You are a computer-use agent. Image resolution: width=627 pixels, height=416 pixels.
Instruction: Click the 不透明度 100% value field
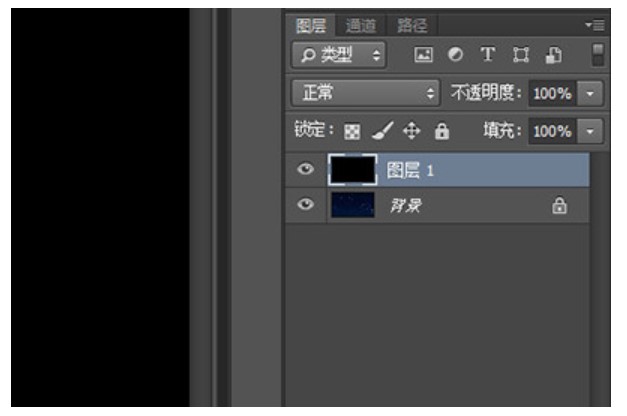point(552,94)
